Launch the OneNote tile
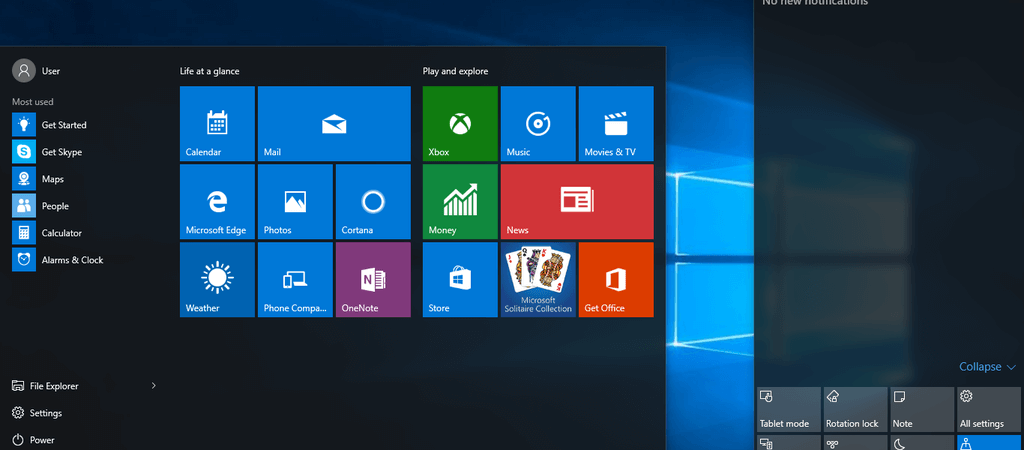 373,280
